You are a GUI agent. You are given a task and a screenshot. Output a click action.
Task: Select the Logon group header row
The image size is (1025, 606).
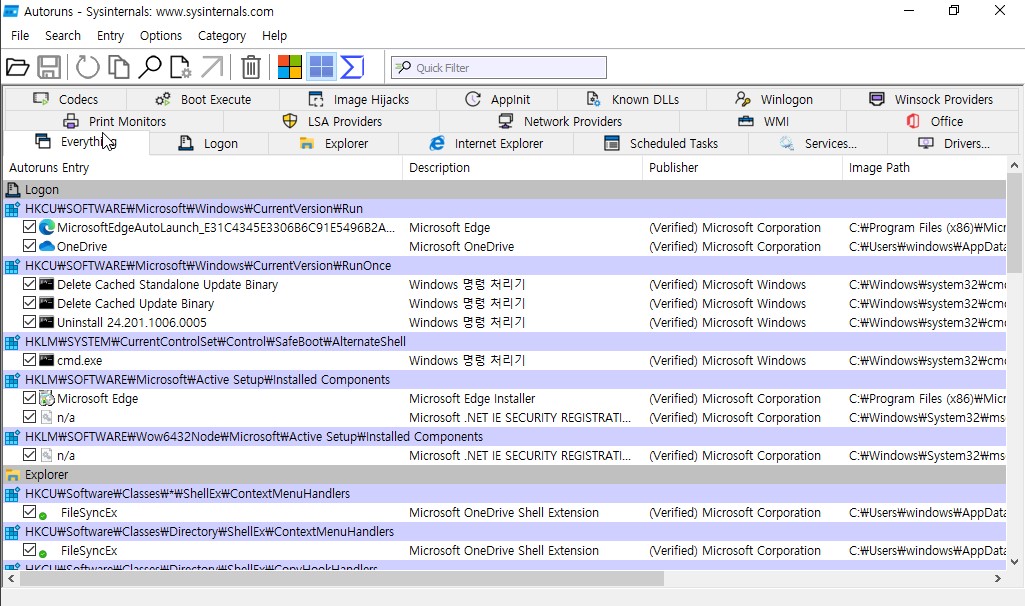pyautogui.click(x=505, y=190)
